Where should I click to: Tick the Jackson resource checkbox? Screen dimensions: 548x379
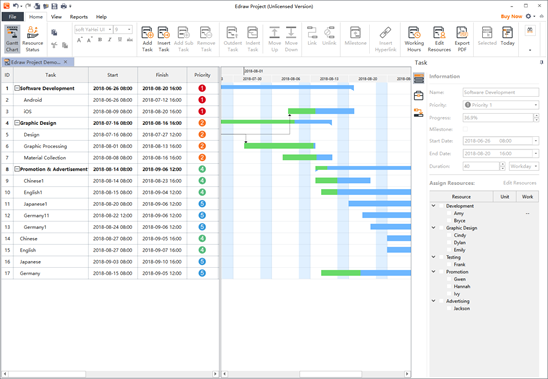pos(449,308)
